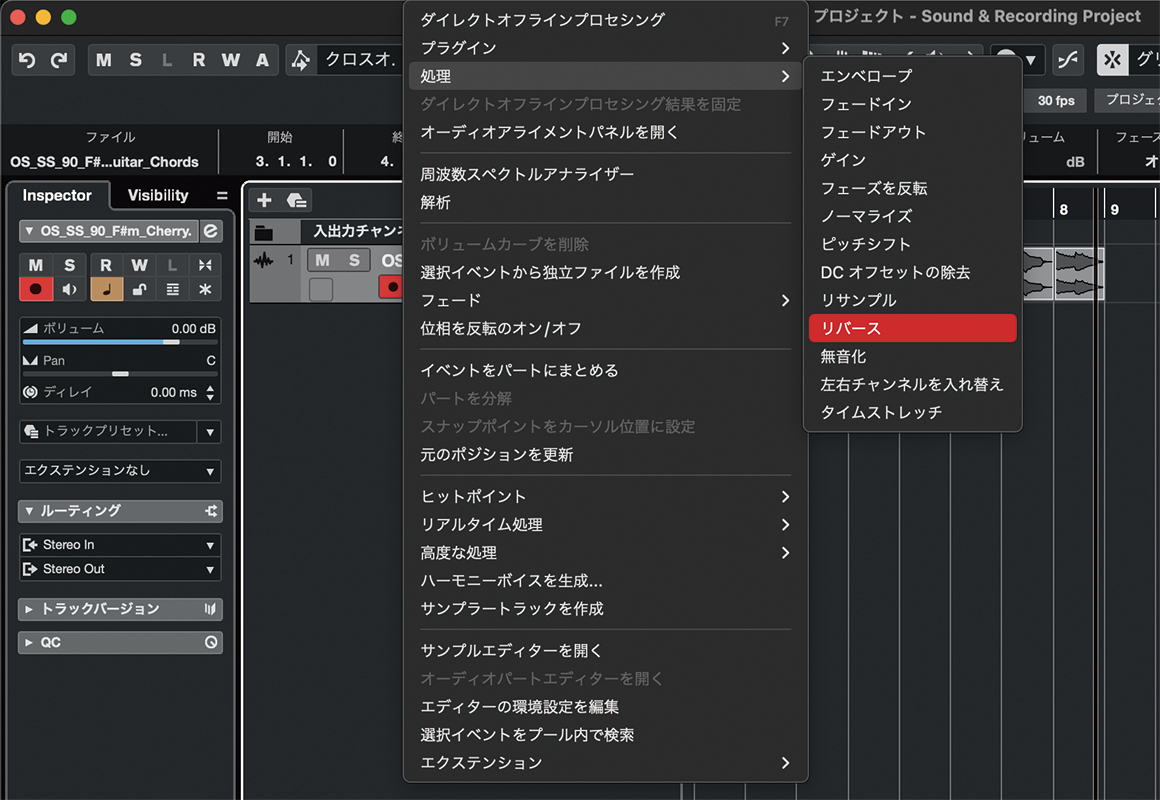Select リバース in the 処理 submenu

912,329
